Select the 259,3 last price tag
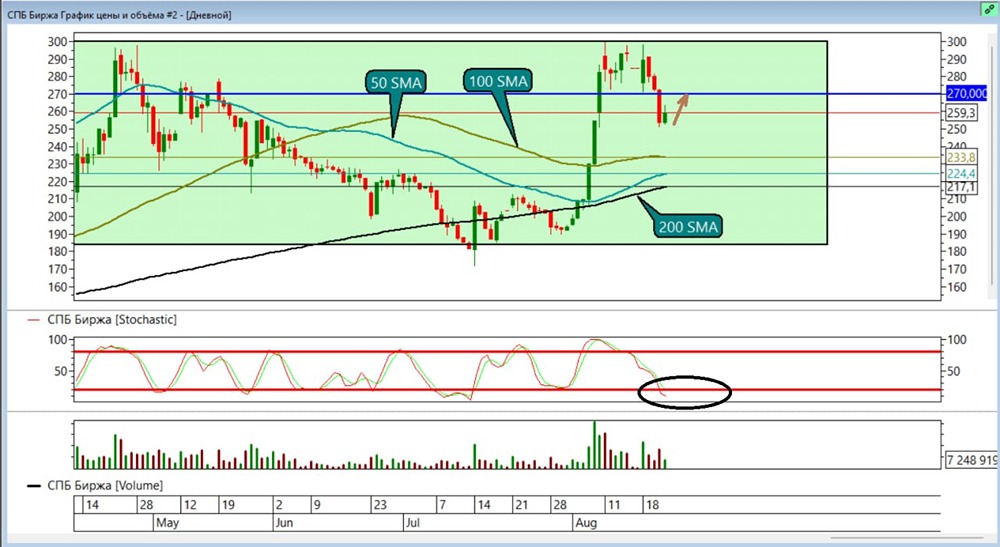Screen dimensions: 1000x547 point(962,113)
